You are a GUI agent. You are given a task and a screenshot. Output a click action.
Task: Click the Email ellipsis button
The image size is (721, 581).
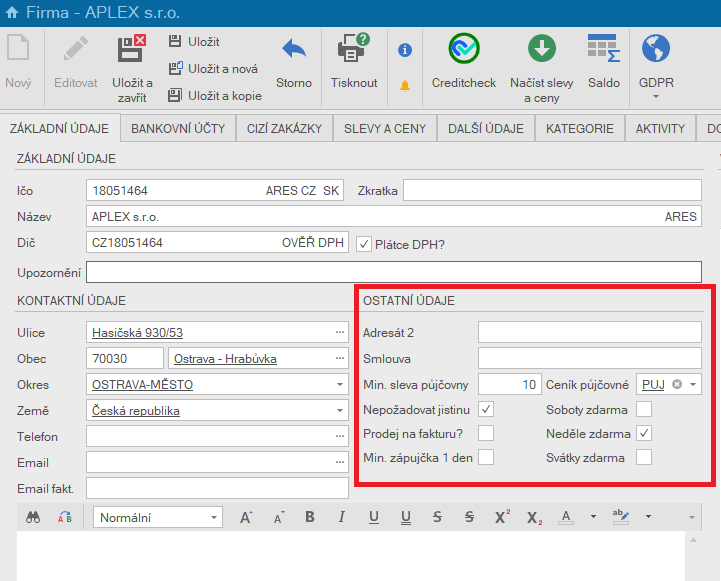coord(340,462)
